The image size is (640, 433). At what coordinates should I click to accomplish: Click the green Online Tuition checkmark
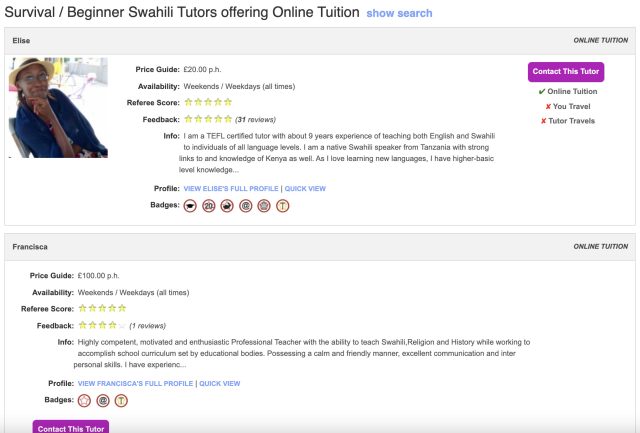click(542, 91)
